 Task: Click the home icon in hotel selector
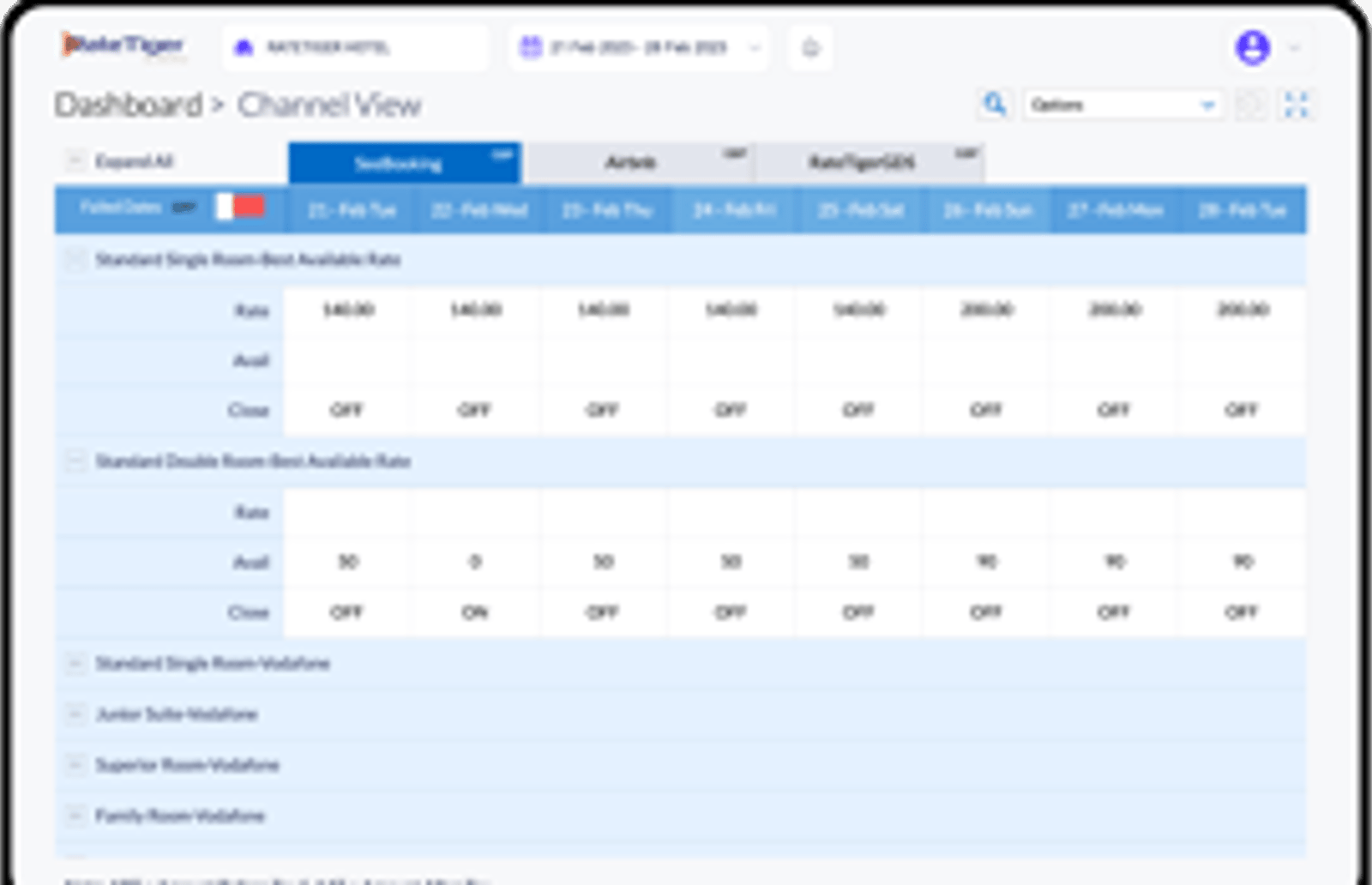click(244, 47)
